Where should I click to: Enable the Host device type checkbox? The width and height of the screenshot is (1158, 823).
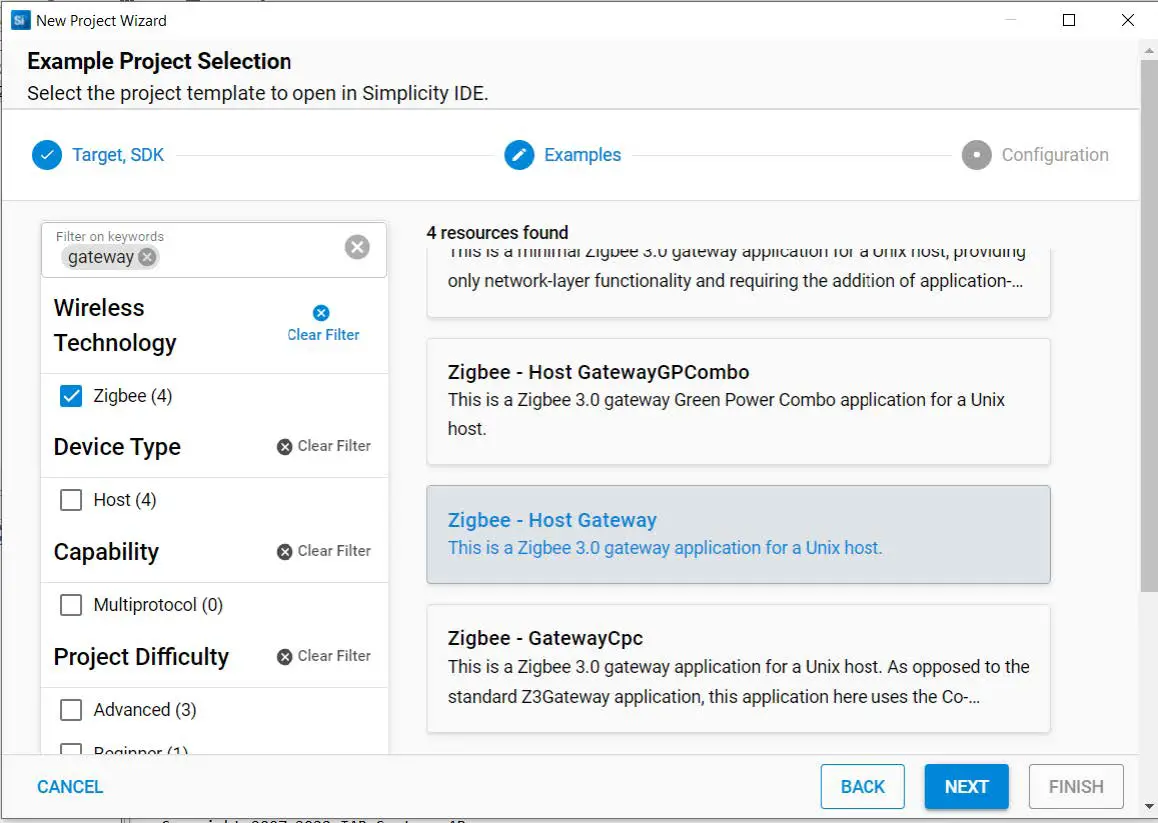(71, 500)
